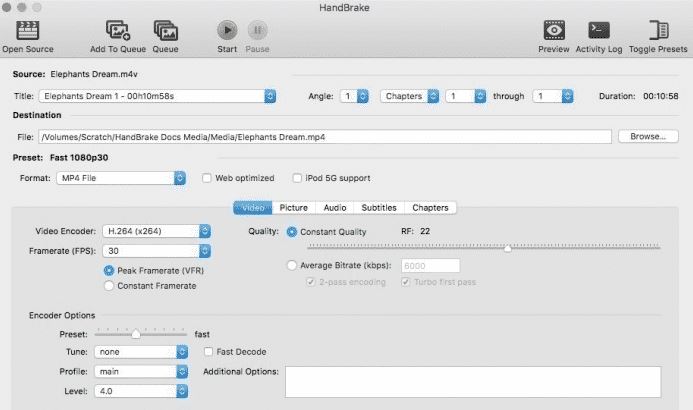Screen dimensions: 693x410
Task: Open the Level dropdown 4.0
Action: click(141, 391)
